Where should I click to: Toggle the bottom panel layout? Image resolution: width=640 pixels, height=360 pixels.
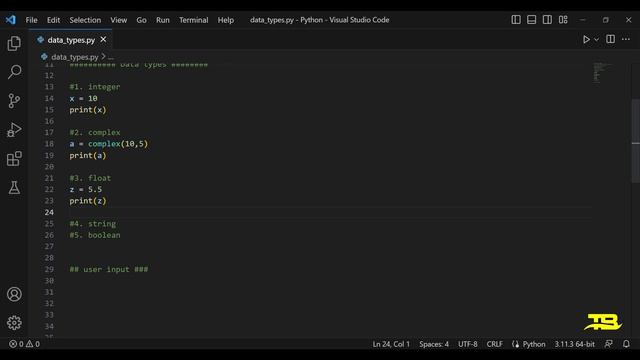pyautogui.click(x=531, y=20)
